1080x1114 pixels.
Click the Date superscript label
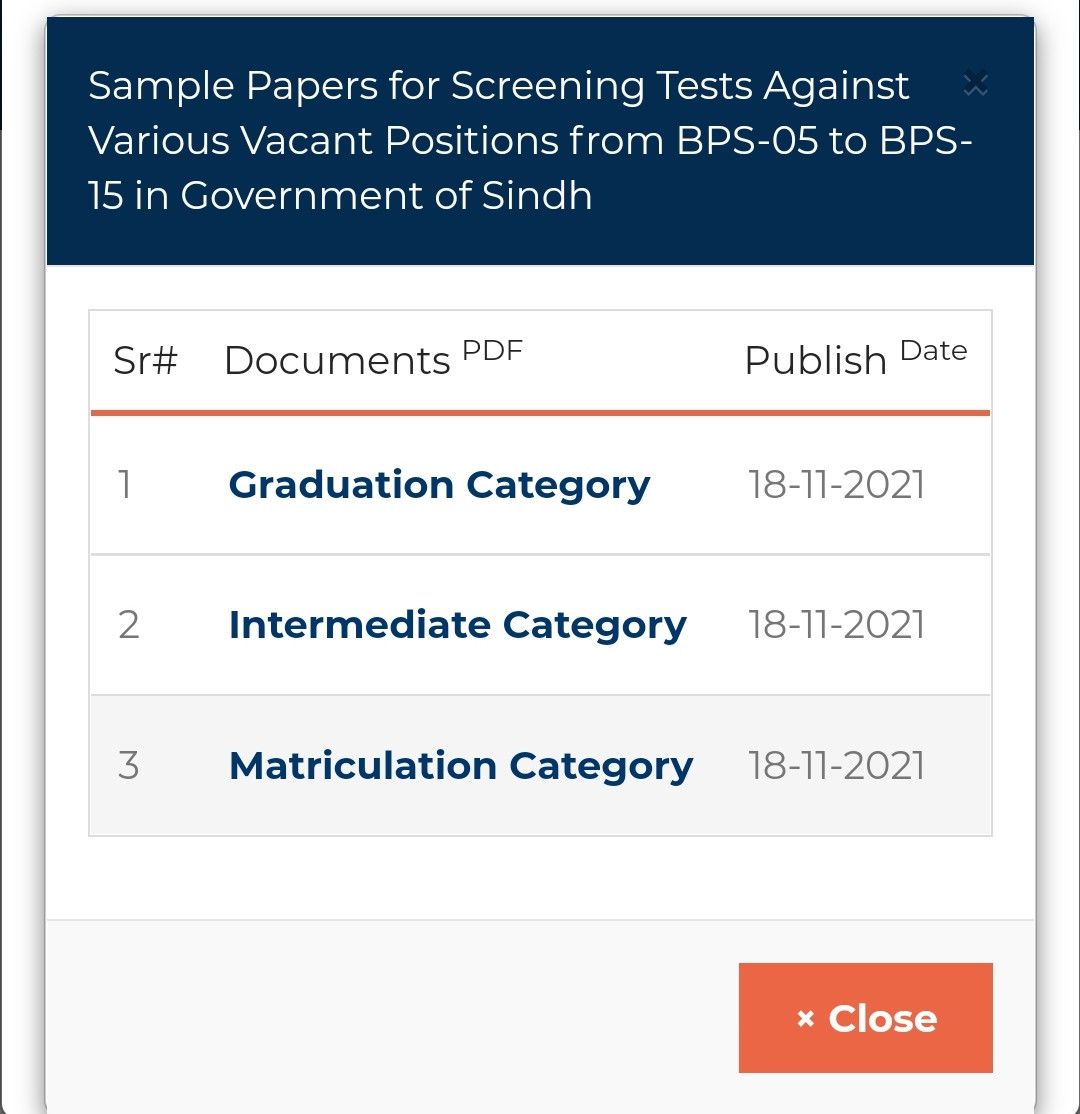pyautogui.click(x=933, y=351)
